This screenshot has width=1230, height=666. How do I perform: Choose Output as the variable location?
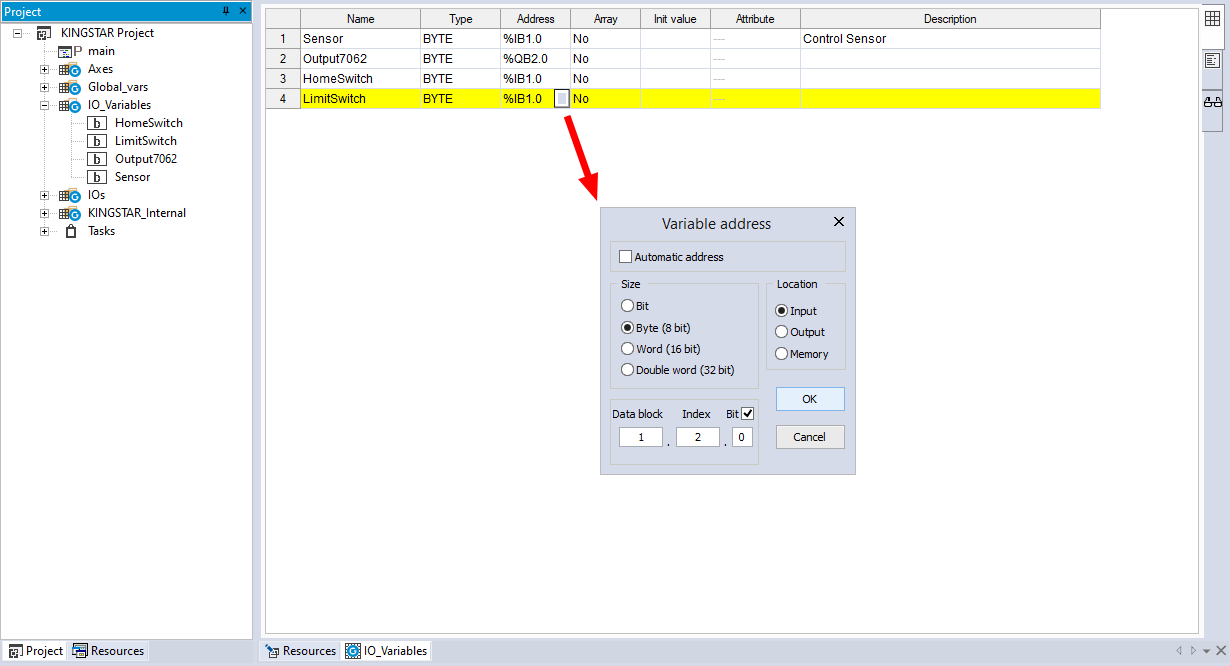(782, 332)
